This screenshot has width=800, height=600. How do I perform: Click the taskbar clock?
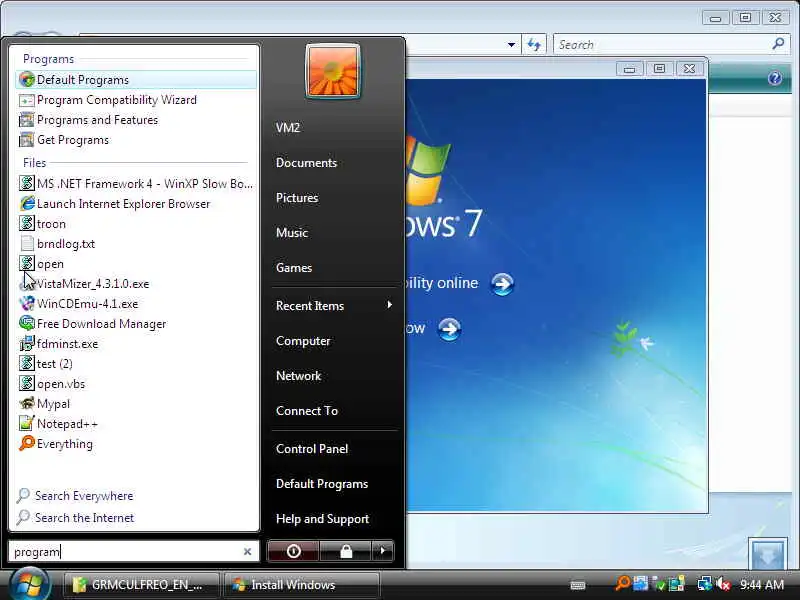[x=762, y=585]
